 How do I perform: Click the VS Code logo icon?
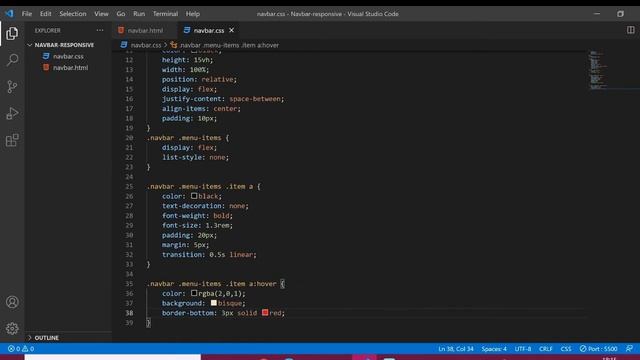(9, 13)
